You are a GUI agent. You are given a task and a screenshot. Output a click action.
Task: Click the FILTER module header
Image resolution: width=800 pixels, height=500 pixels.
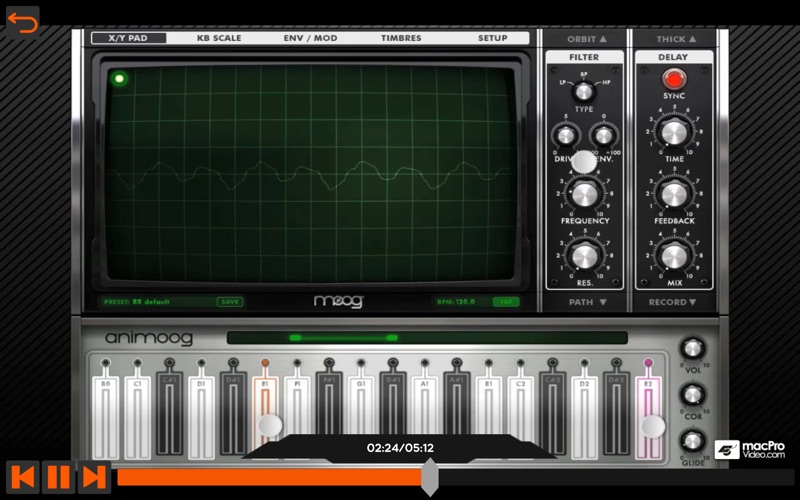pos(584,57)
